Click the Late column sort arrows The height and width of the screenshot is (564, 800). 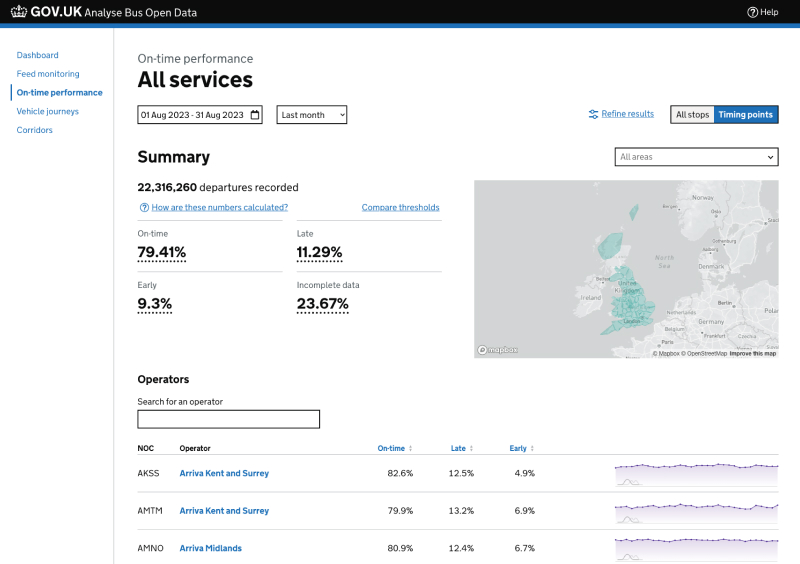point(471,448)
